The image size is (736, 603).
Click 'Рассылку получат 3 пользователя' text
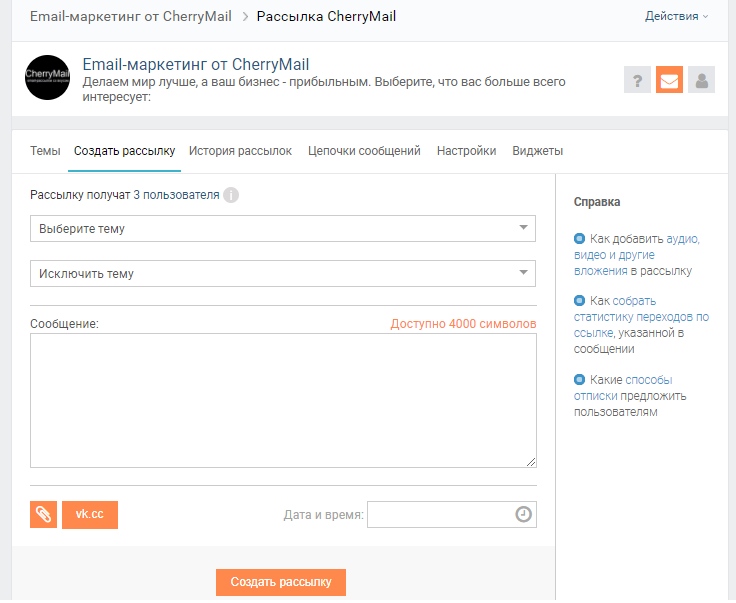(124, 195)
